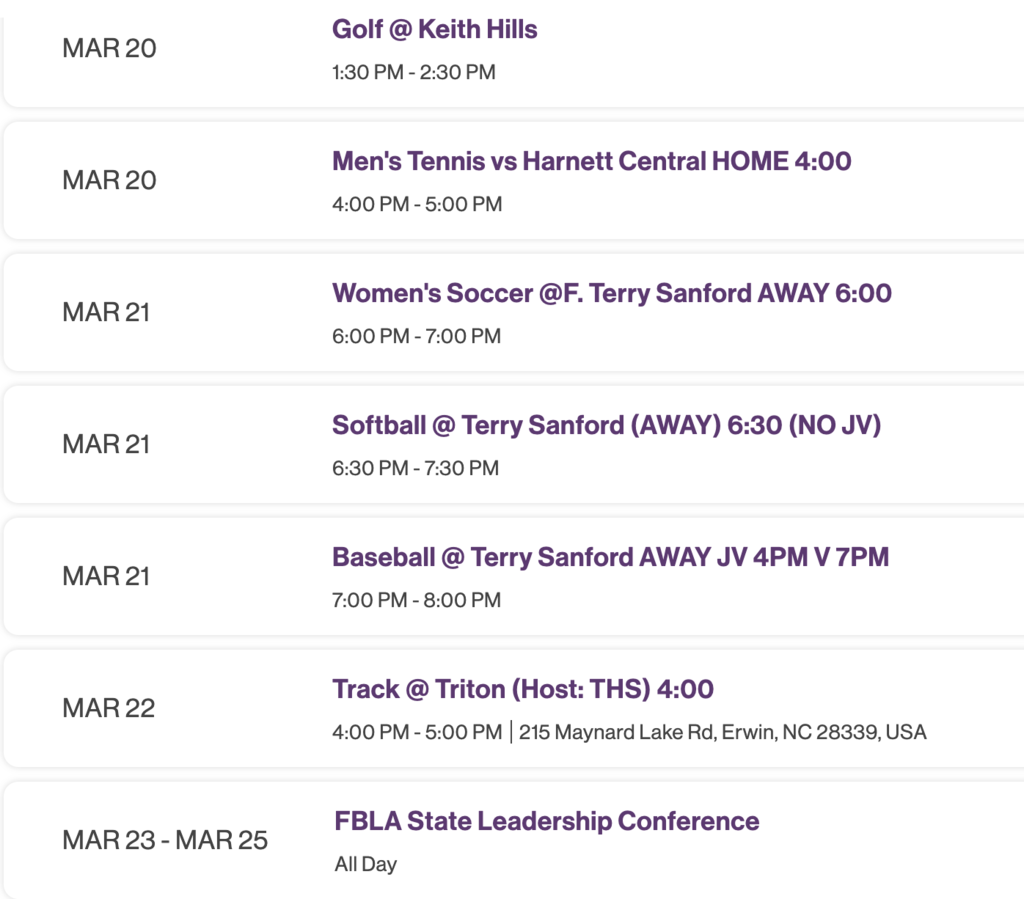Click the 215 Maynard Lake Rd address
Image resolution: width=1024 pixels, height=899 pixels.
tap(723, 732)
